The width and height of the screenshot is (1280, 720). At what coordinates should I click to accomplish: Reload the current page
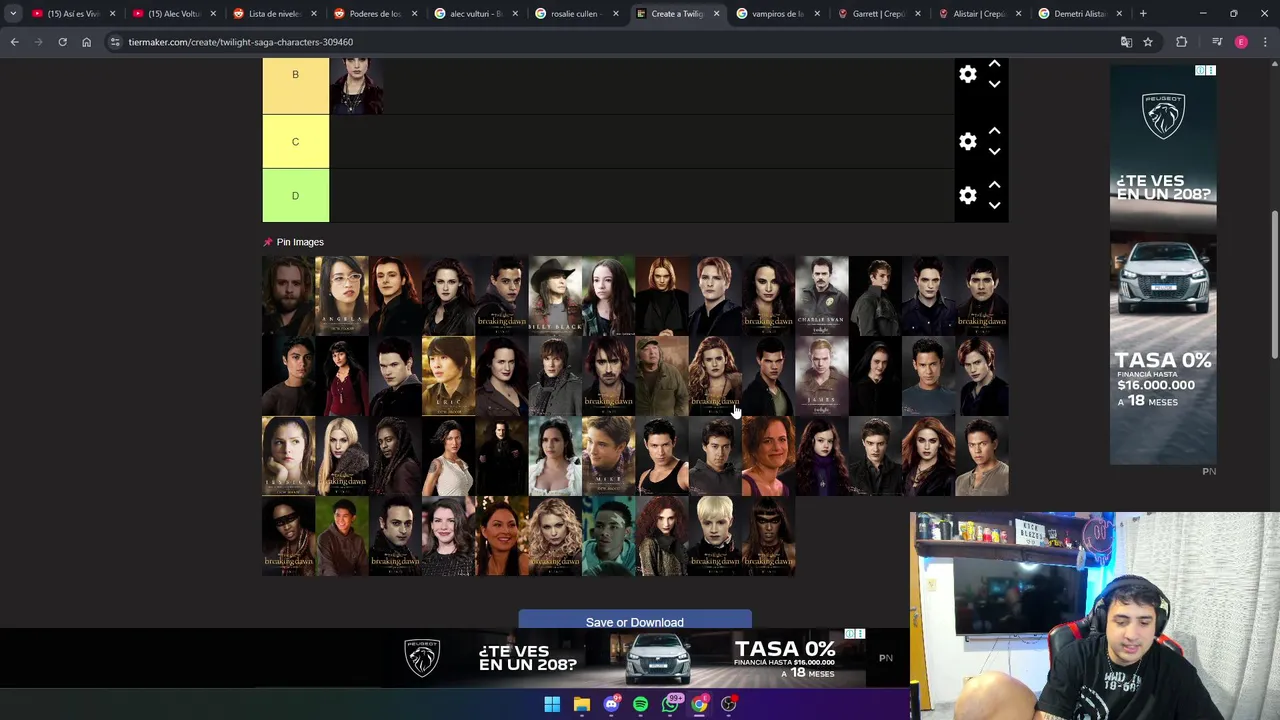click(62, 42)
